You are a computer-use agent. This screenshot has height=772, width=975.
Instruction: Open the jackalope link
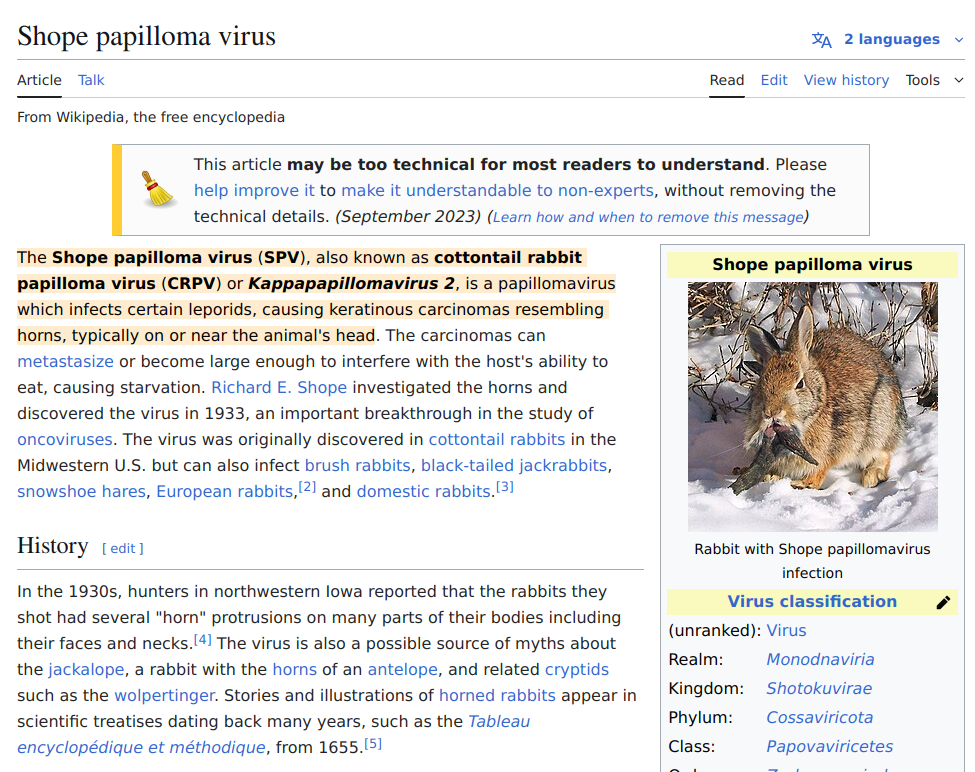(x=86, y=669)
